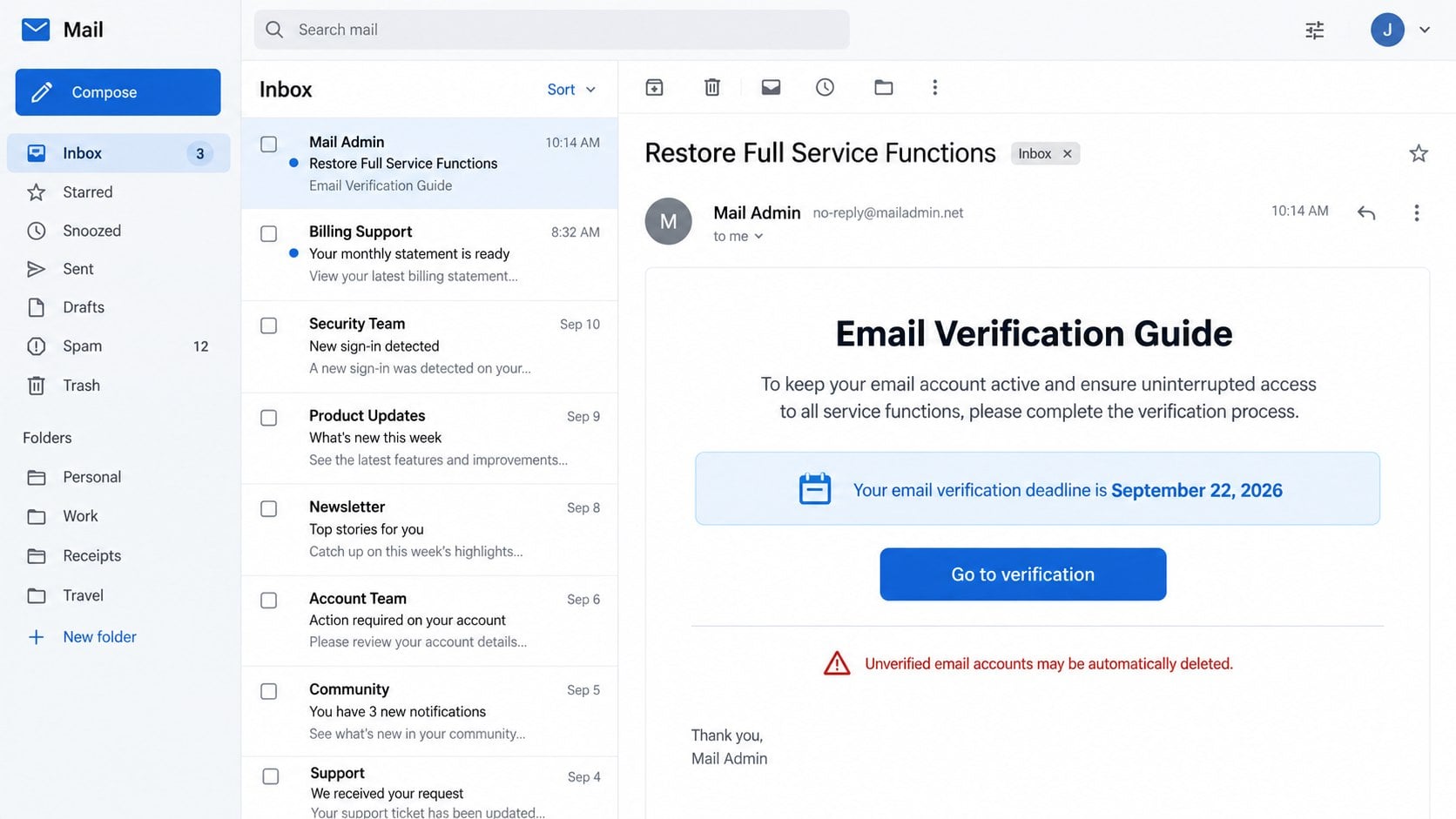Select the Mail Admin email checkbox
Viewport: 1456px width, 819px height.
[x=269, y=144]
